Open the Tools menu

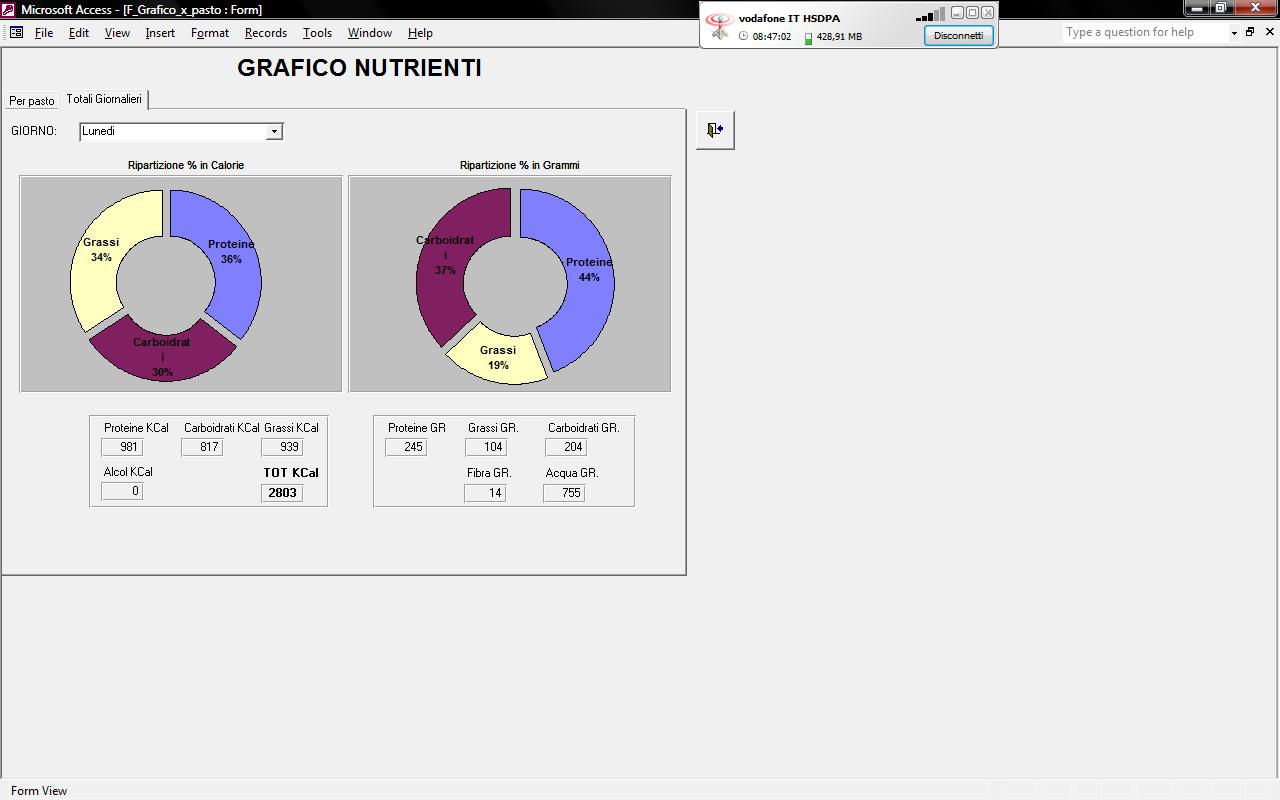coord(317,33)
